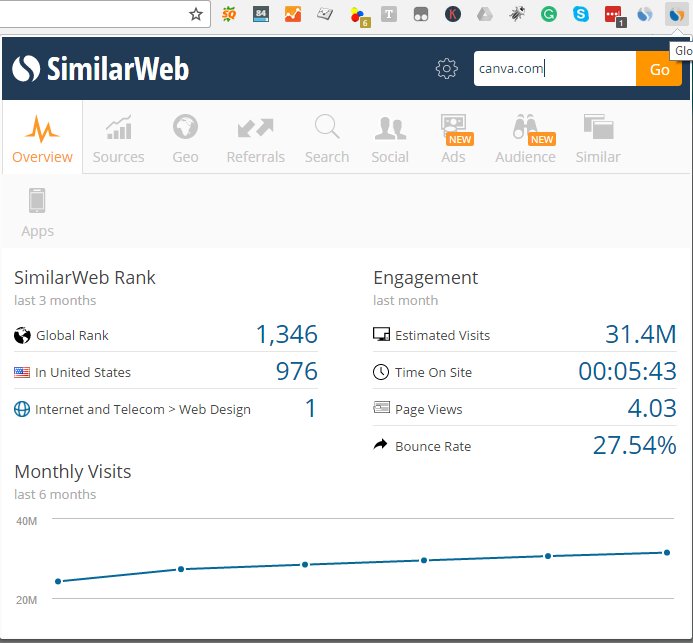Open the Similar sites tab
This screenshot has width=693, height=643.
(x=598, y=138)
